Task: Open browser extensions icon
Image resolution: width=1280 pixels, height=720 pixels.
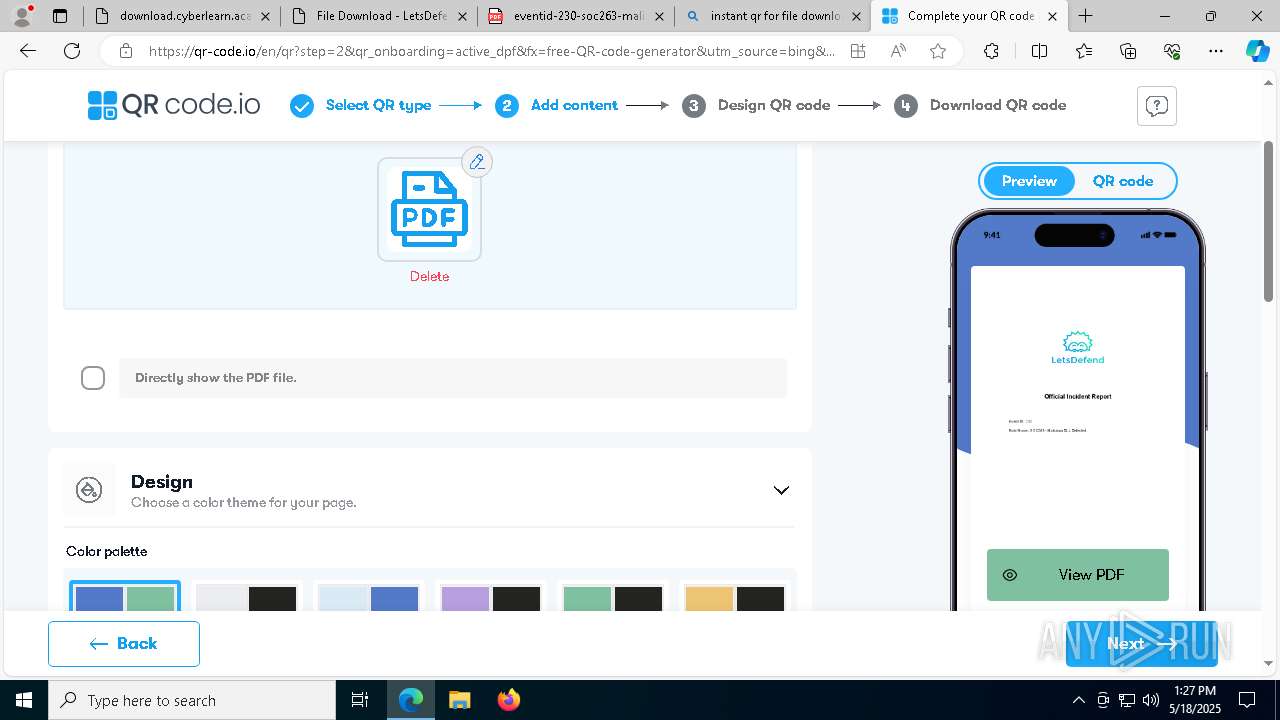Action: coord(991,51)
